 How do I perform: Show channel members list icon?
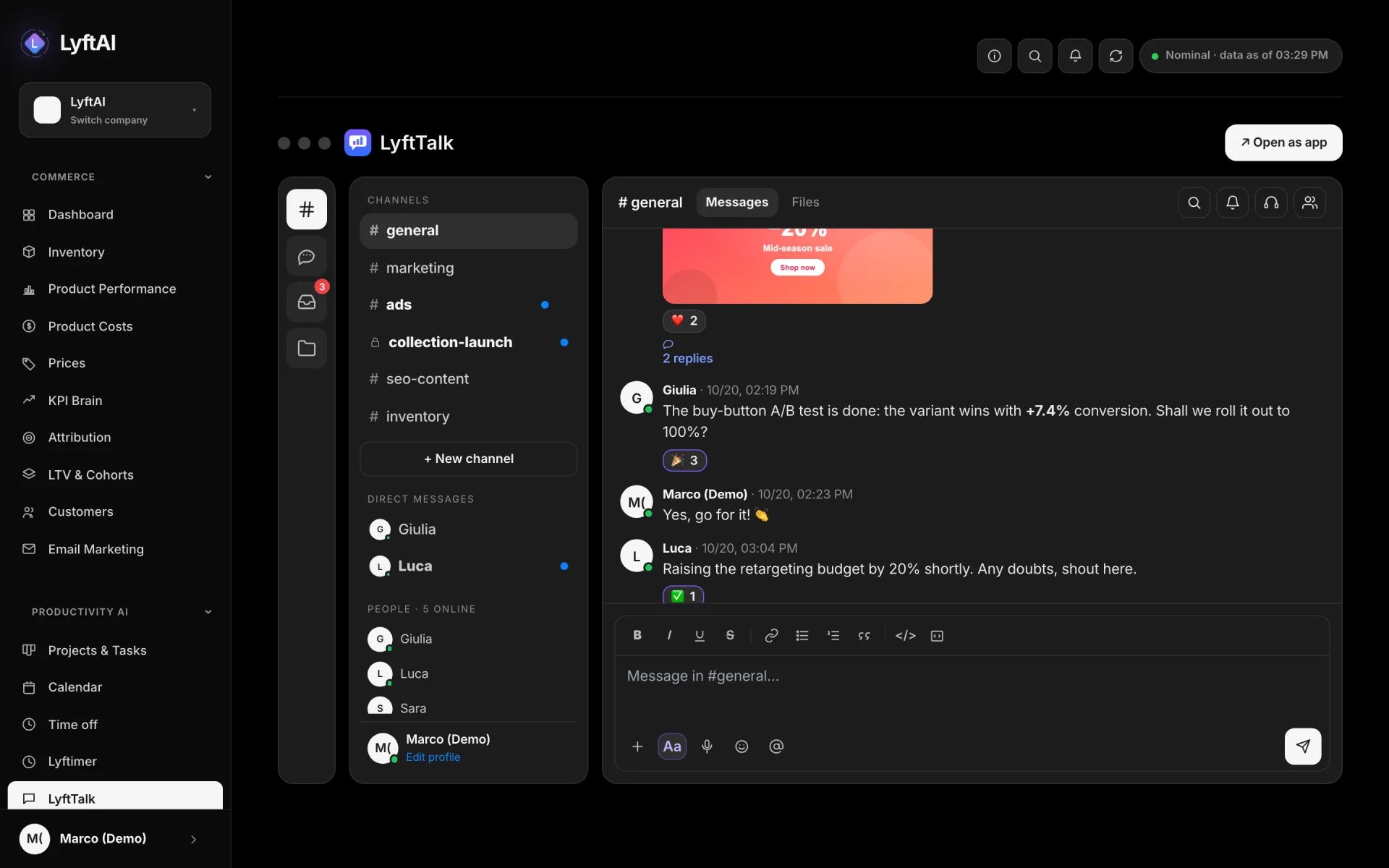[1310, 203]
